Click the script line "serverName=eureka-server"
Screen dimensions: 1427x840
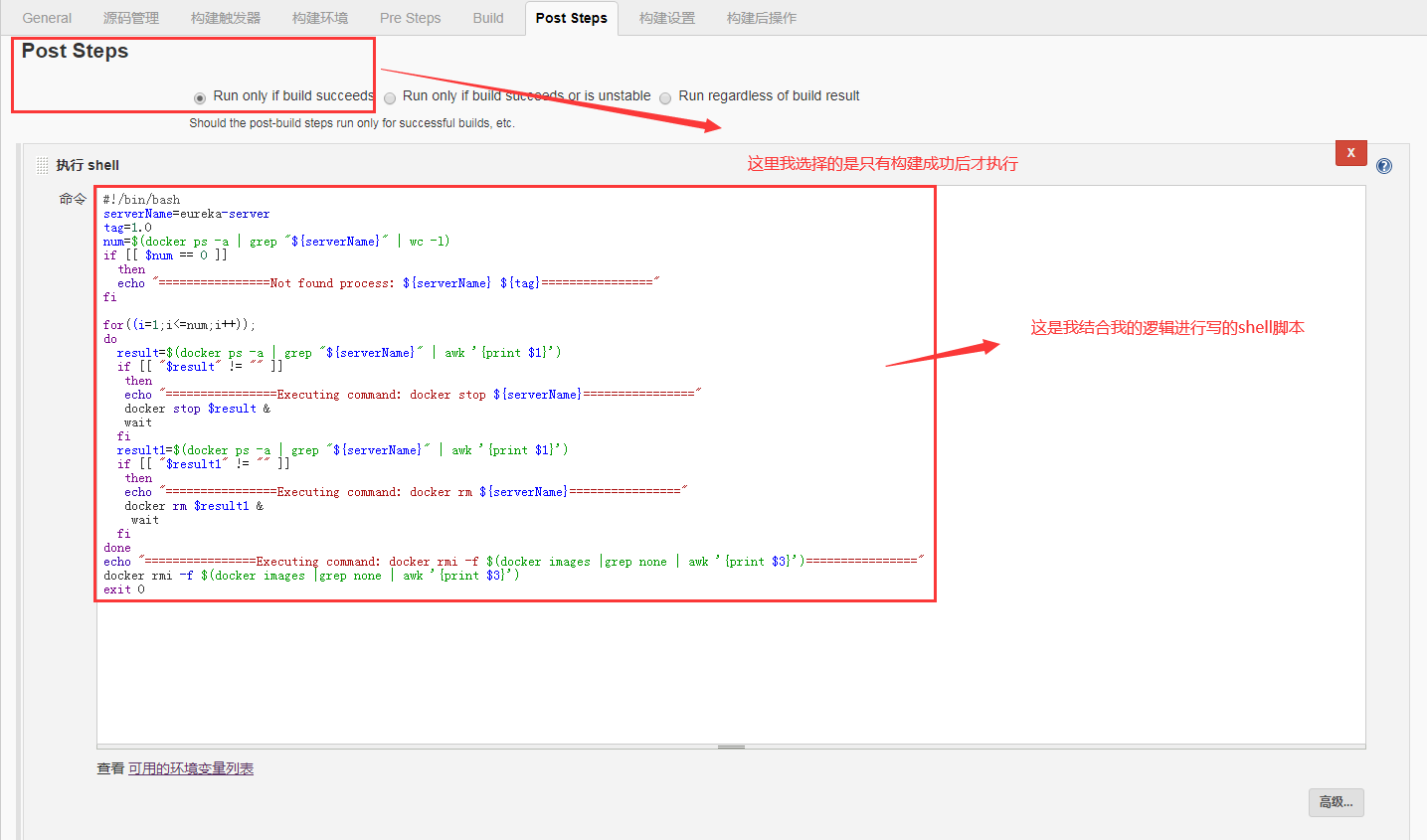(186, 214)
